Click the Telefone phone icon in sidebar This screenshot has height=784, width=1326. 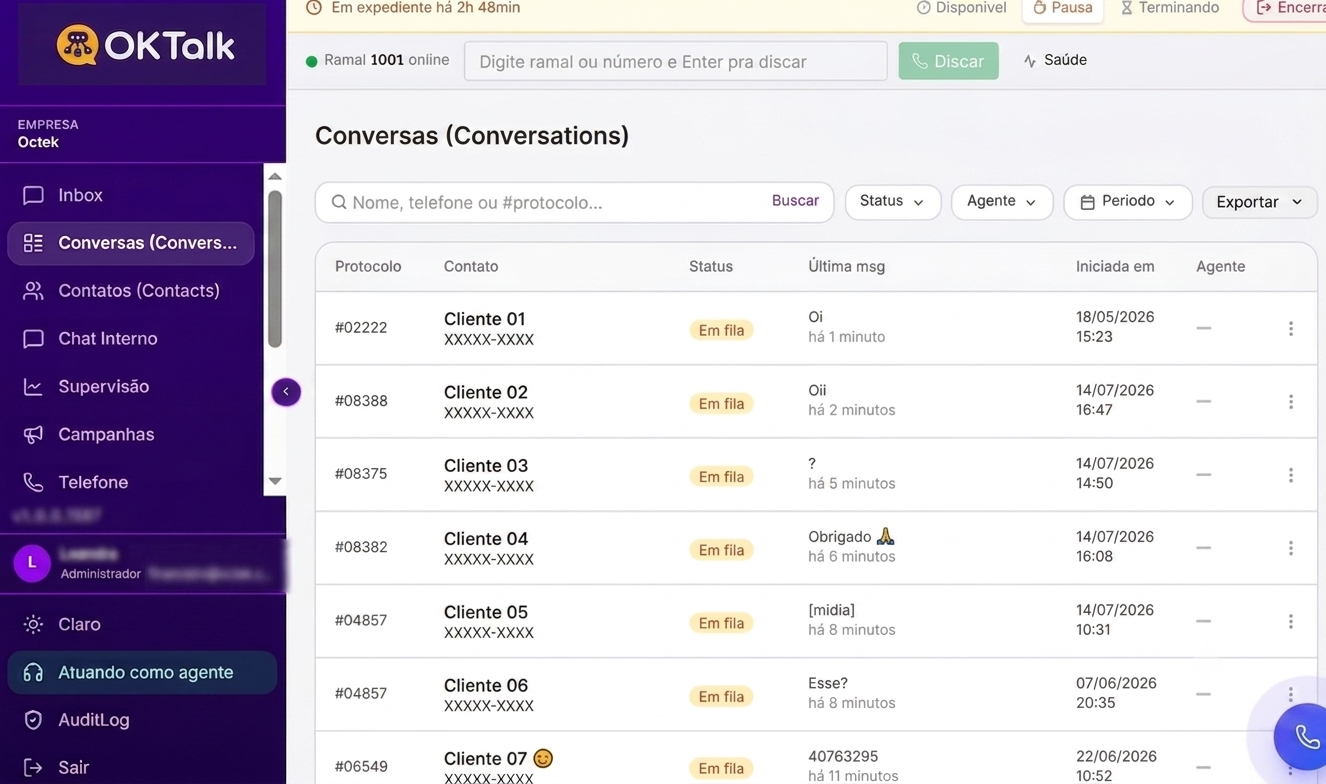click(x=33, y=483)
